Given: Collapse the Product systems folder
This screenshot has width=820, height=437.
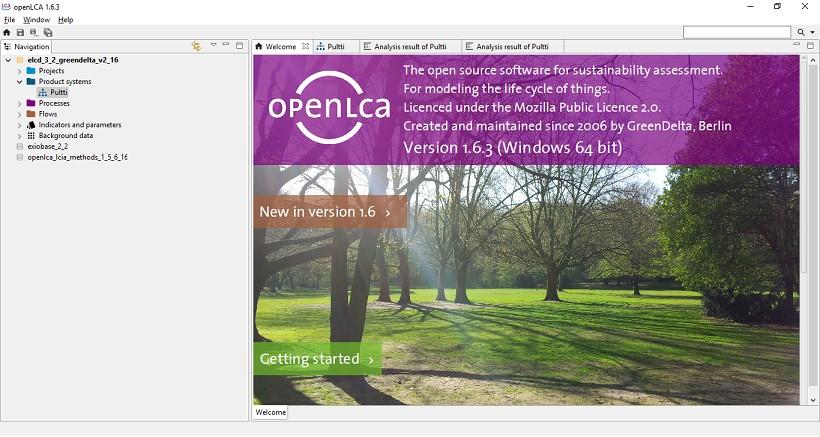Looking at the screenshot, I should pyautogui.click(x=19, y=82).
